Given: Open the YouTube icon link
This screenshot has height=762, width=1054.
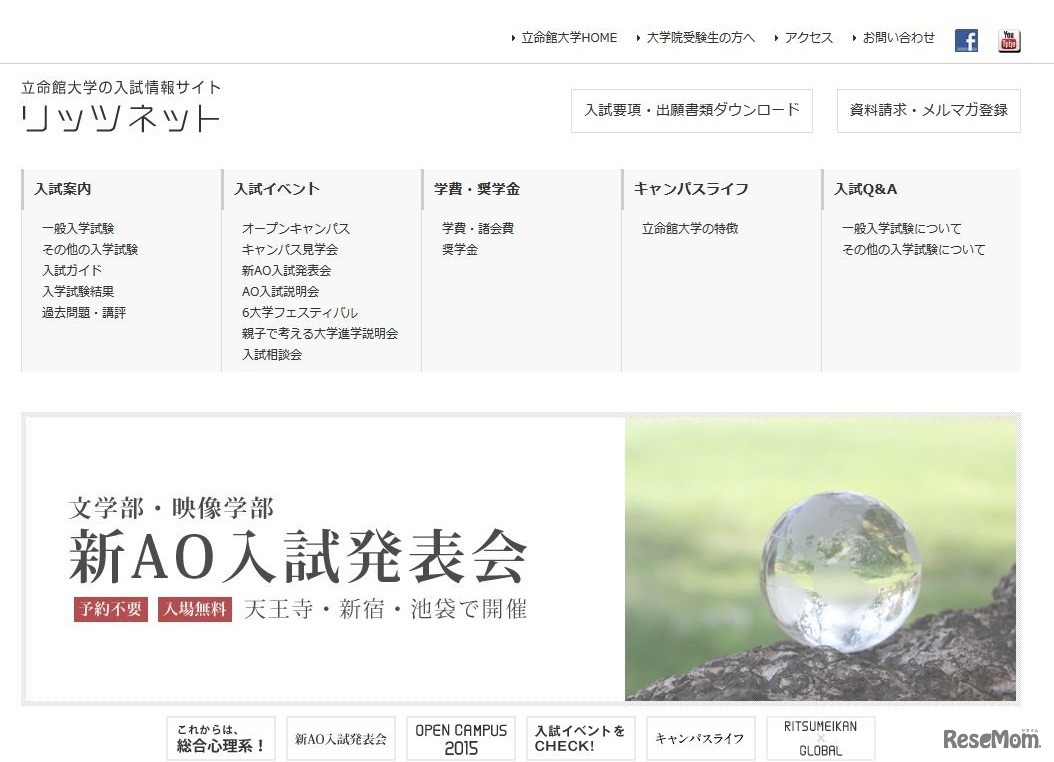Looking at the screenshot, I should (1008, 40).
